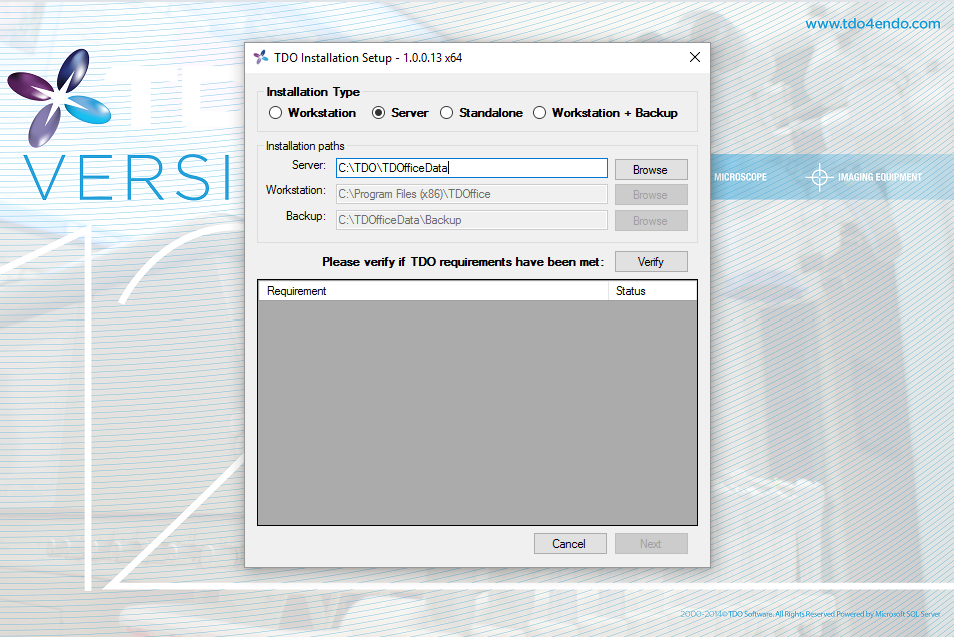The height and width of the screenshot is (637, 954).
Task: Click inside the Server path text field
Action: tap(470, 167)
